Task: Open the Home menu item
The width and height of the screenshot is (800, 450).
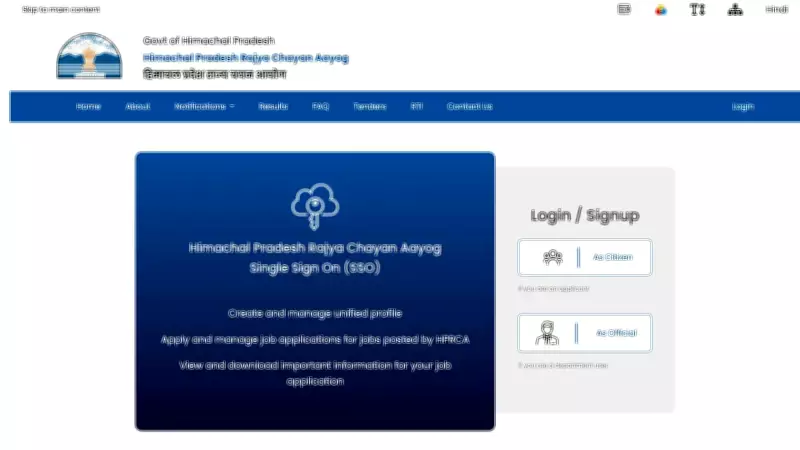Action: tap(88, 106)
